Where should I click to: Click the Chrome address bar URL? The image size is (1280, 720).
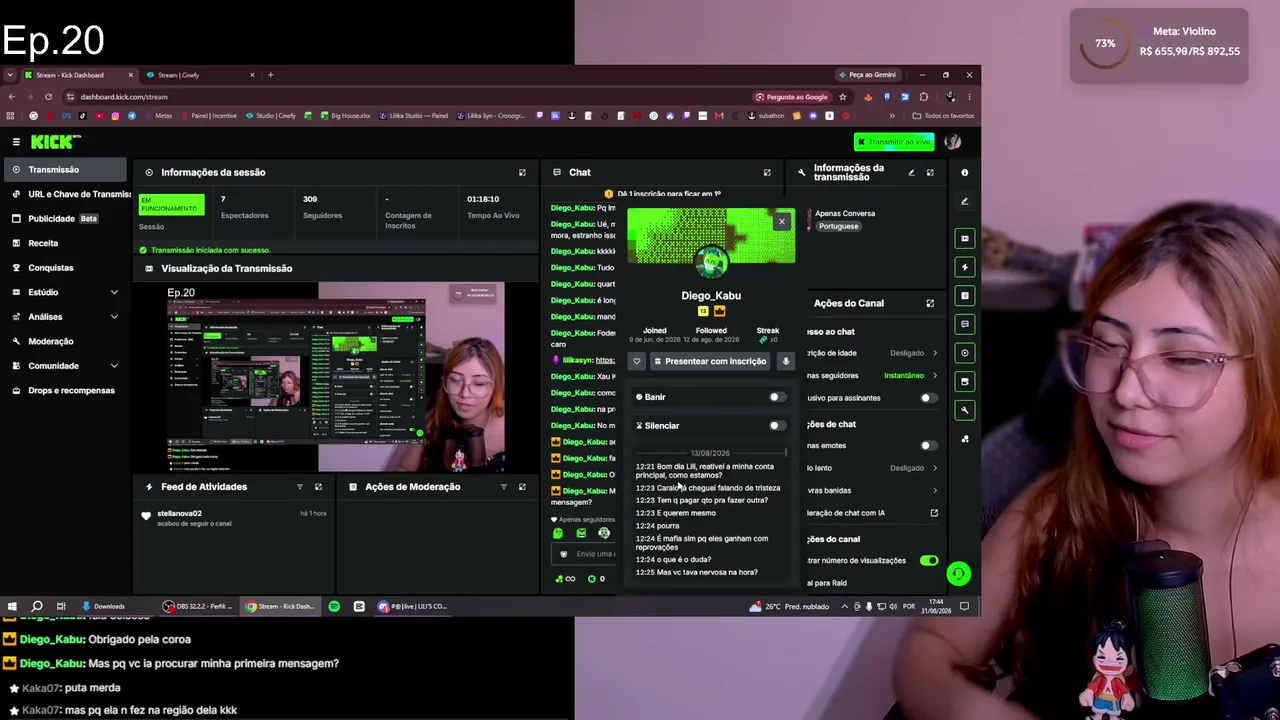pyautogui.click(x=124, y=97)
